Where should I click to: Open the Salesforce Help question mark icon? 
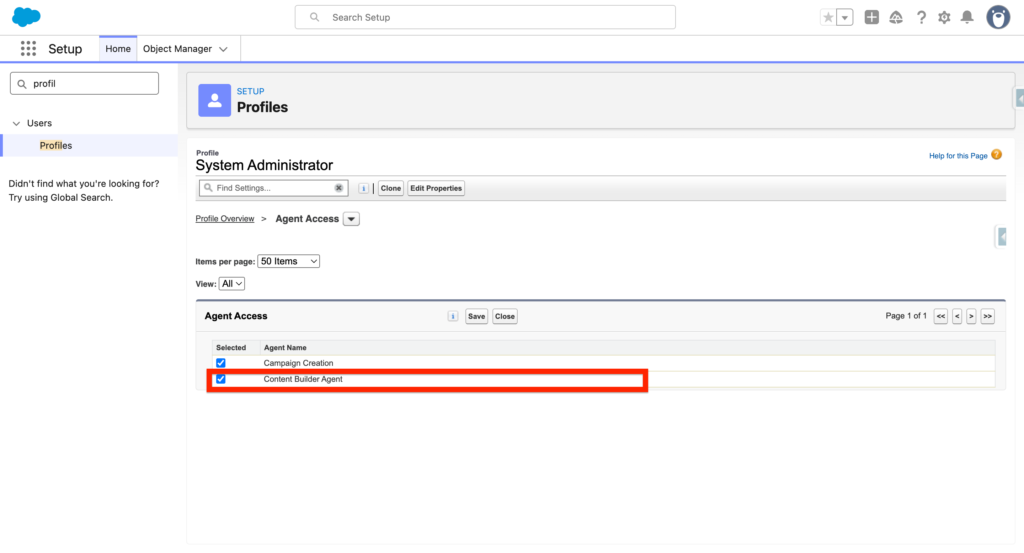[921, 17]
